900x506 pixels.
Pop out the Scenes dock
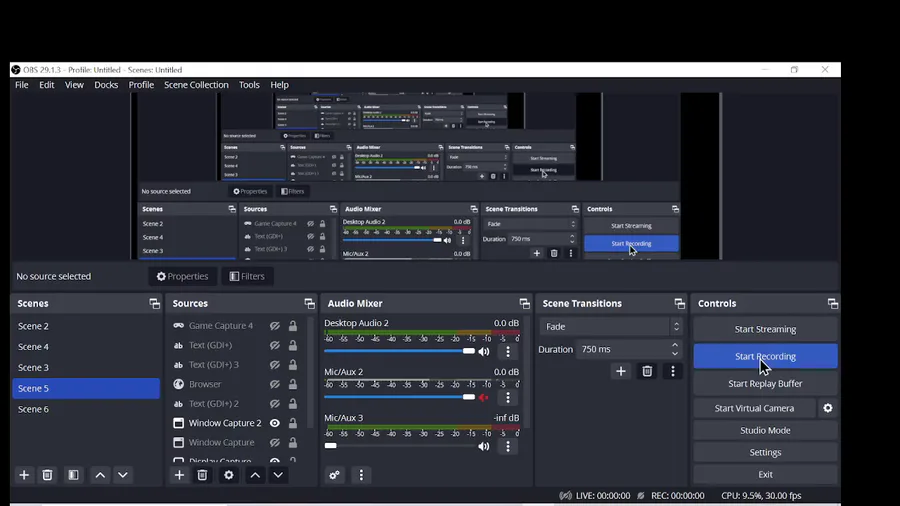coord(154,303)
